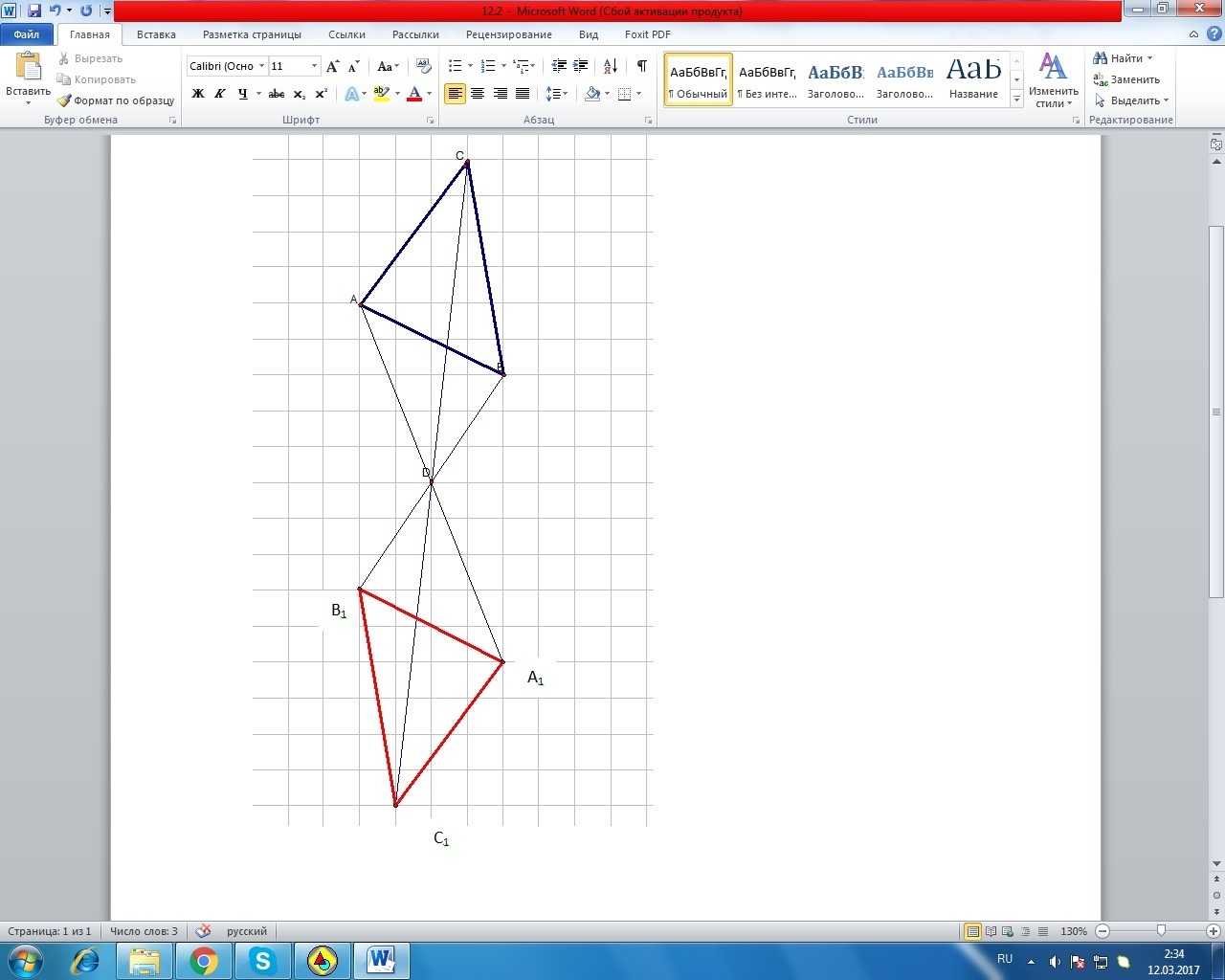Image resolution: width=1225 pixels, height=980 pixels.
Task: Open the Font dialog launcher (Шрифт)
Action: 431,121
